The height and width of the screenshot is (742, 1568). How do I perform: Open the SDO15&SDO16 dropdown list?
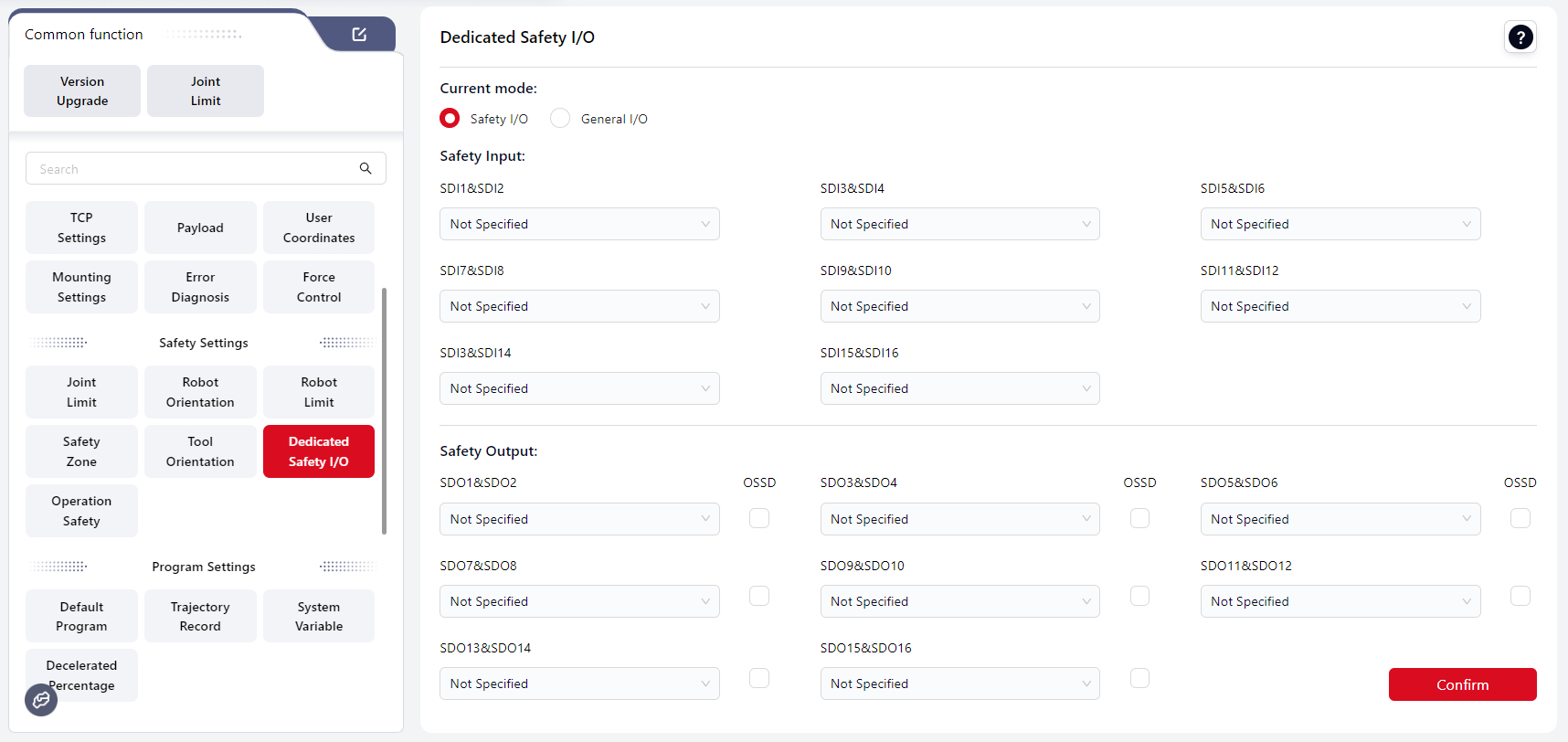pos(959,684)
